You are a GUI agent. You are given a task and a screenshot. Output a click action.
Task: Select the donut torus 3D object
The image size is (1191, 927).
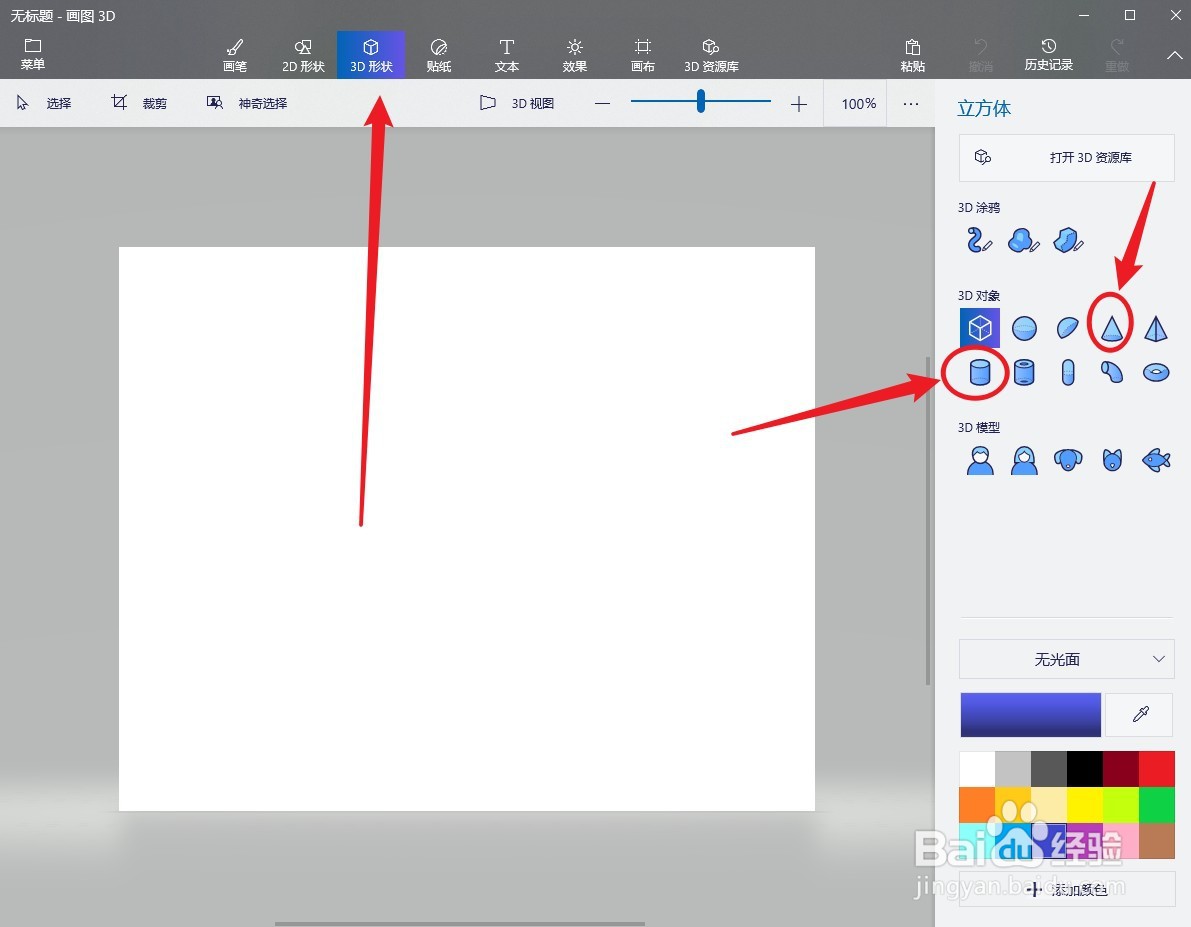click(1156, 372)
